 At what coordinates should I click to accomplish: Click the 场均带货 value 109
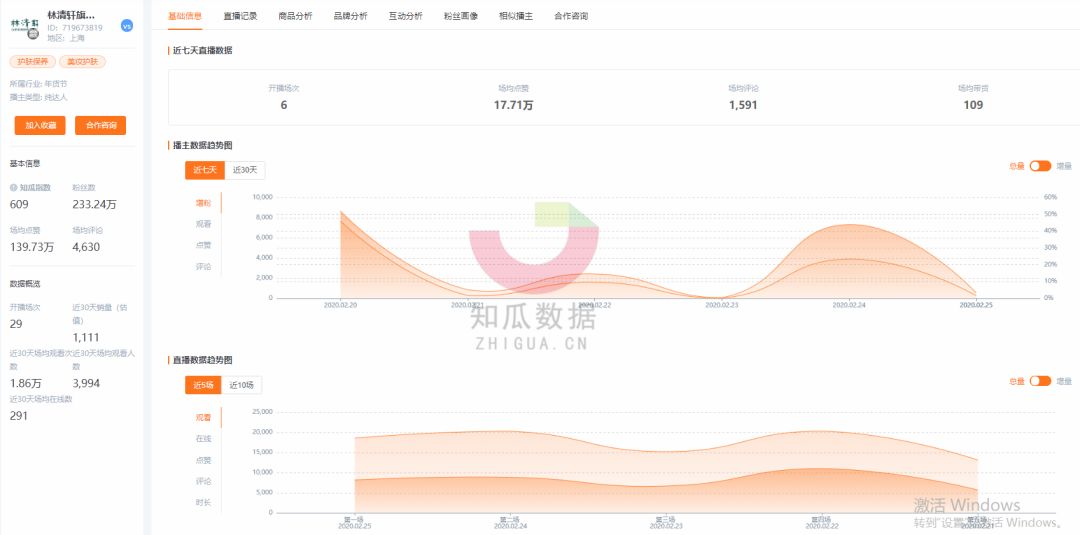[973, 105]
